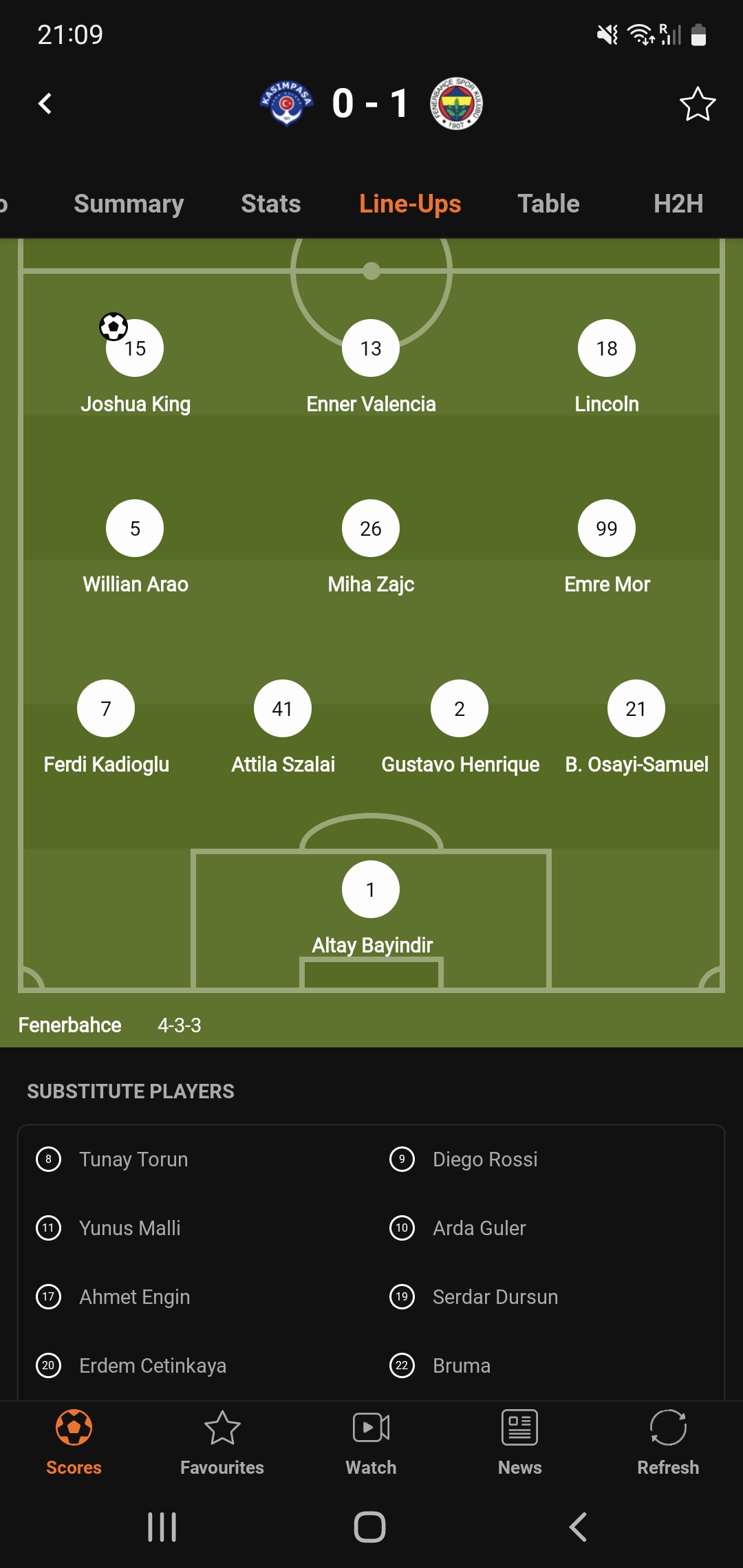The height and width of the screenshot is (1568, 743).
Task: Toggle the favourite star for this match
Action: (698, 104)
